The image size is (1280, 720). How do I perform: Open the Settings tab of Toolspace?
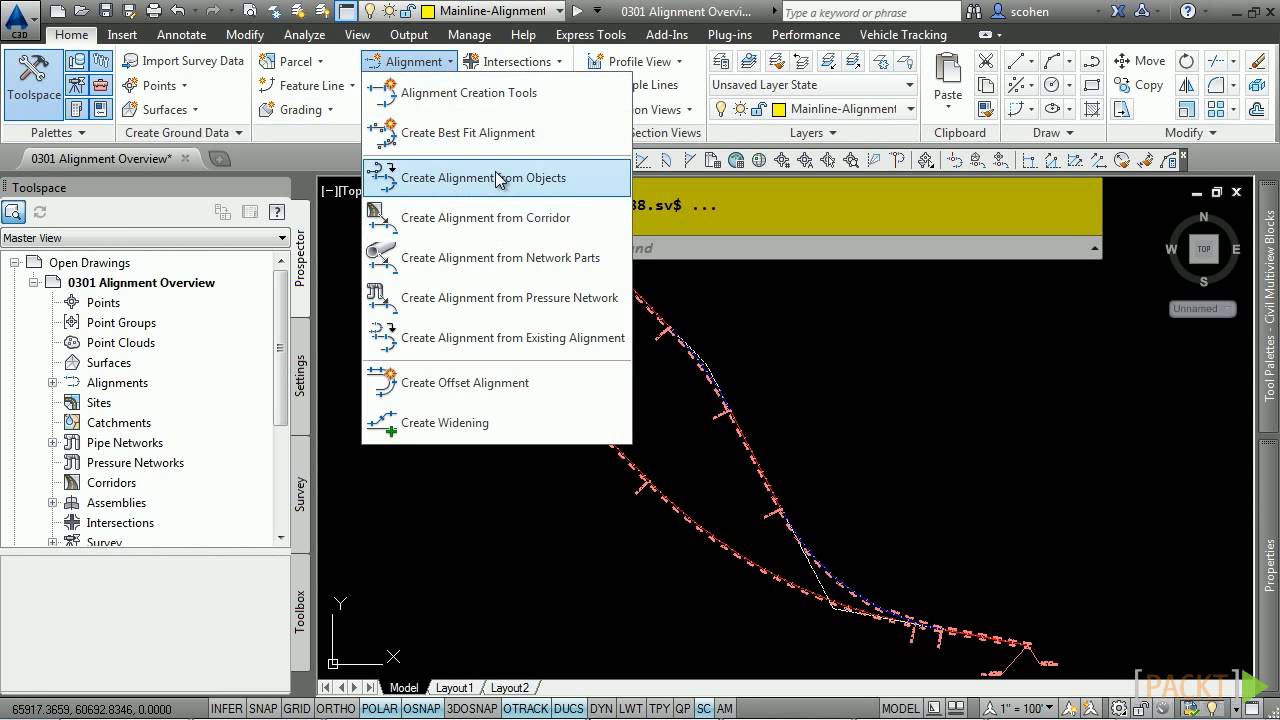[x=300, y=375]
